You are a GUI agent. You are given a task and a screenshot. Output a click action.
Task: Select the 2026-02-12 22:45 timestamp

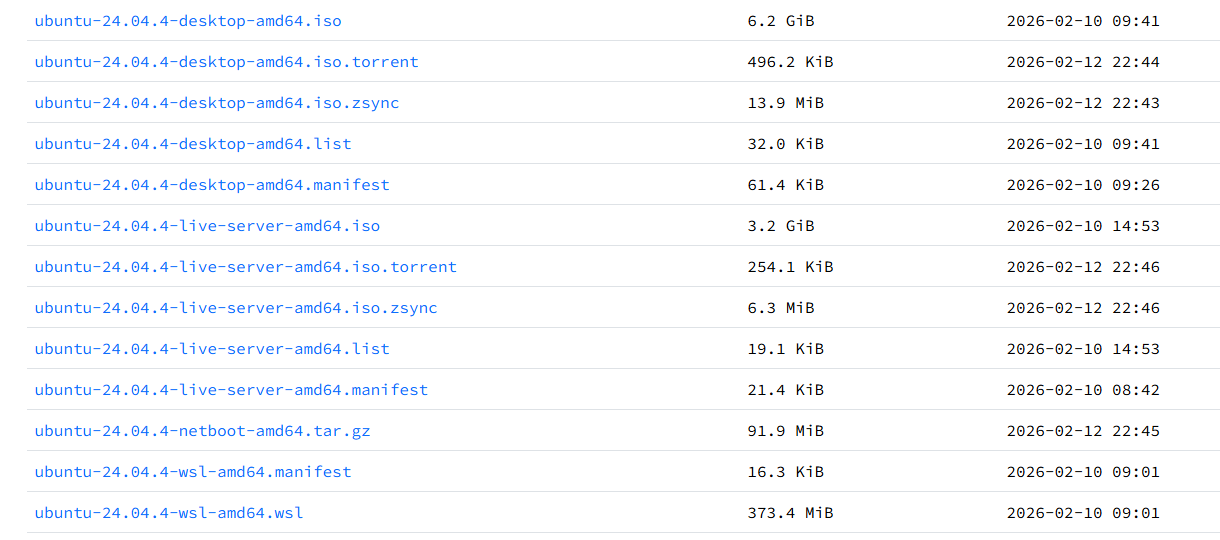[1083, 431]
